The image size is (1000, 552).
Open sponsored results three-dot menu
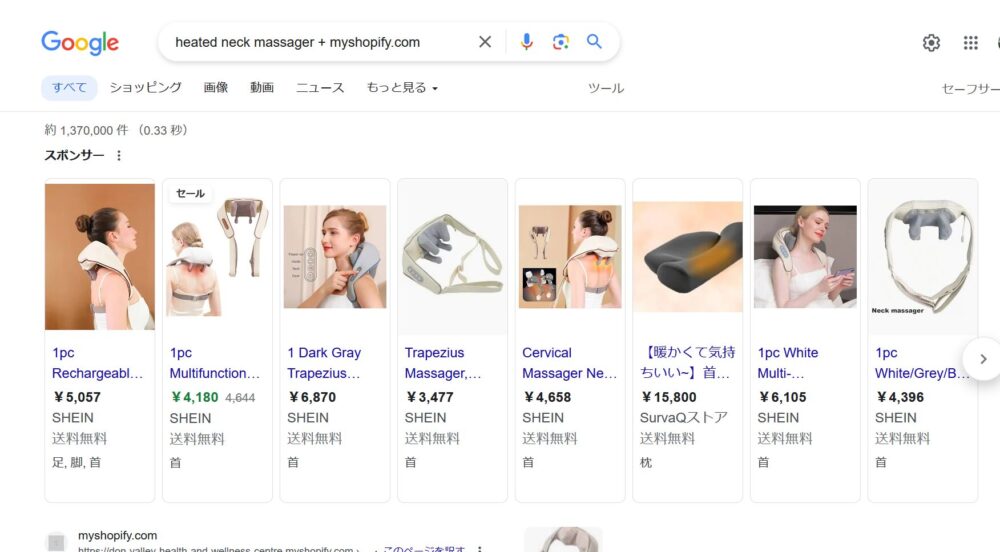[x=119, y=155]
